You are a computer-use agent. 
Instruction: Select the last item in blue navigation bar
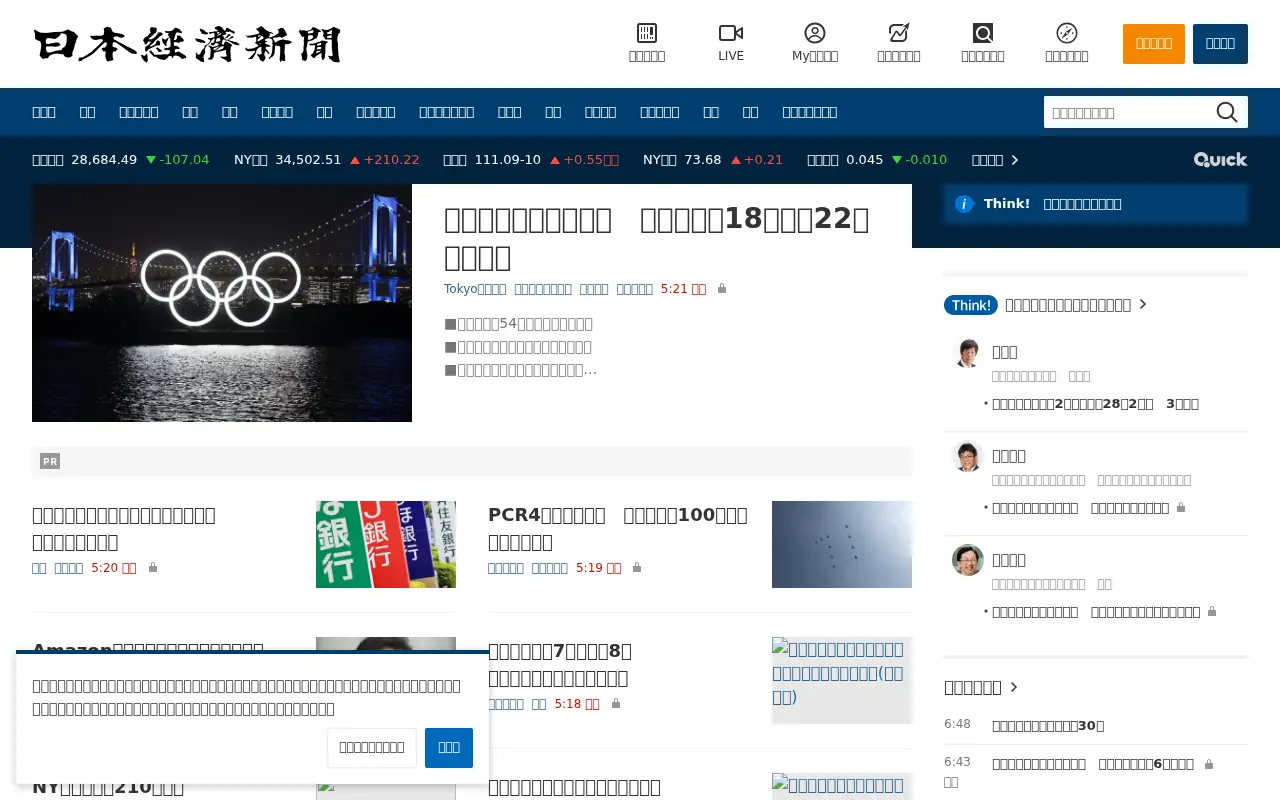810,112
